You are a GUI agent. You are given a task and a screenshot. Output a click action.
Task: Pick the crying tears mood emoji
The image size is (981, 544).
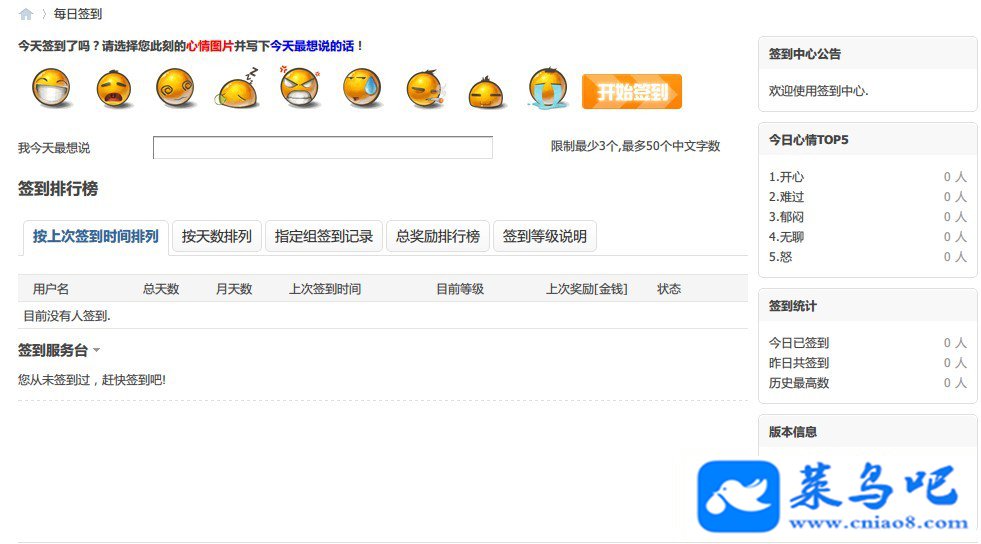(x=548, y=88)
